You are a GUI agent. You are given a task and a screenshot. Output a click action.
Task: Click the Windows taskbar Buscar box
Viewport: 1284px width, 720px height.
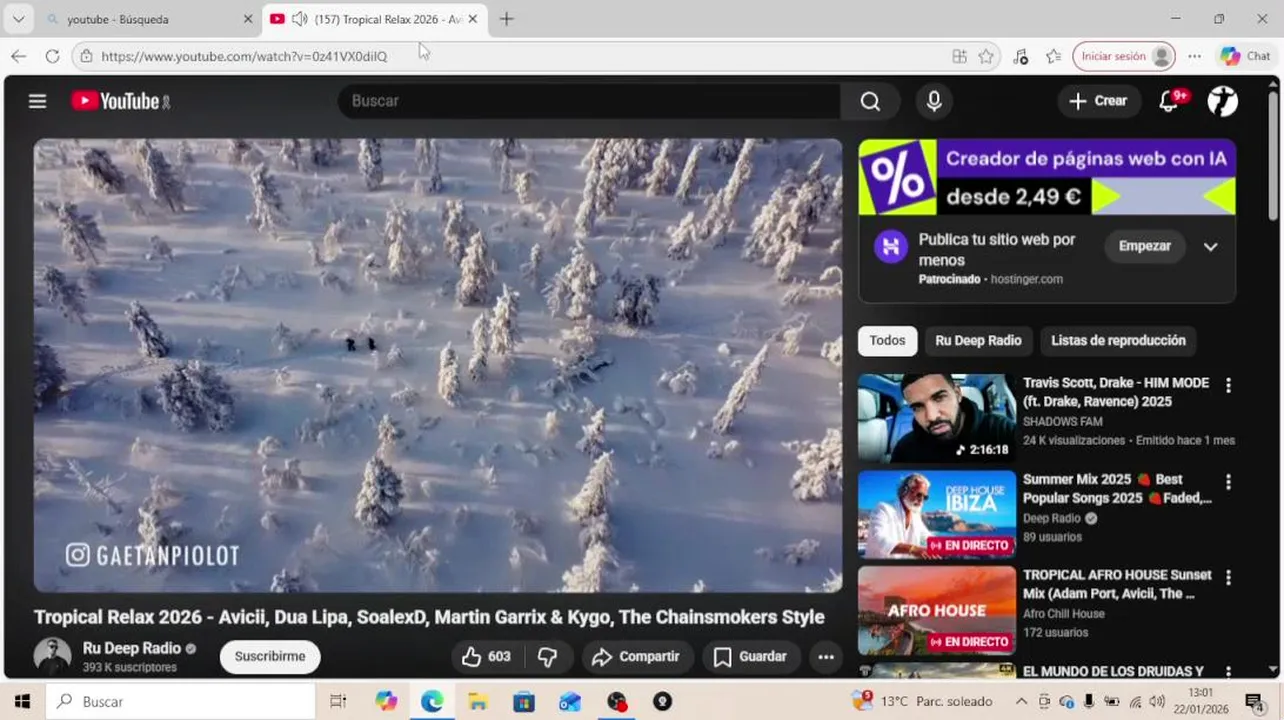[180, 701]
